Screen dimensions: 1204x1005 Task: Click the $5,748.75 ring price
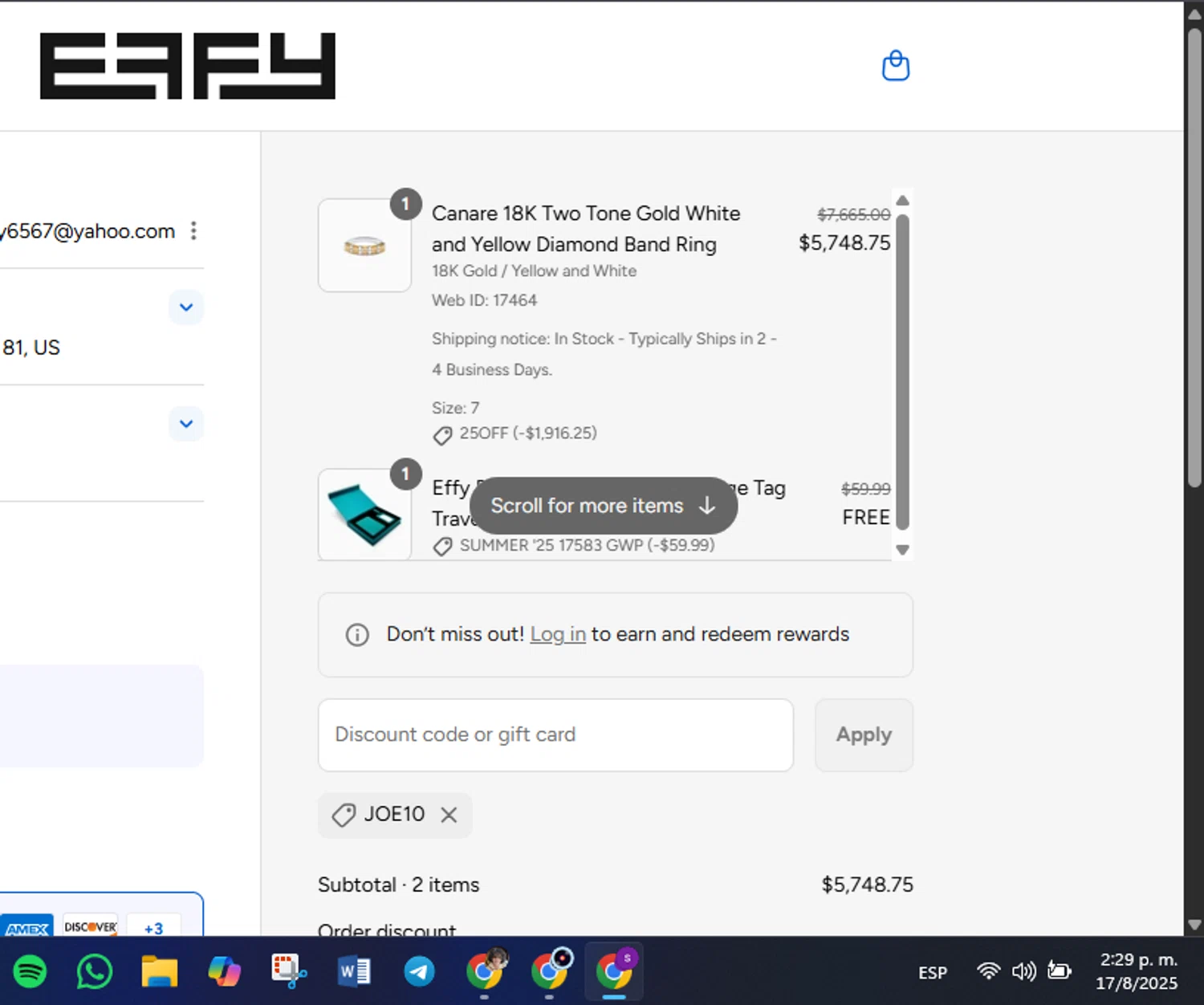[x=844, y=243]
